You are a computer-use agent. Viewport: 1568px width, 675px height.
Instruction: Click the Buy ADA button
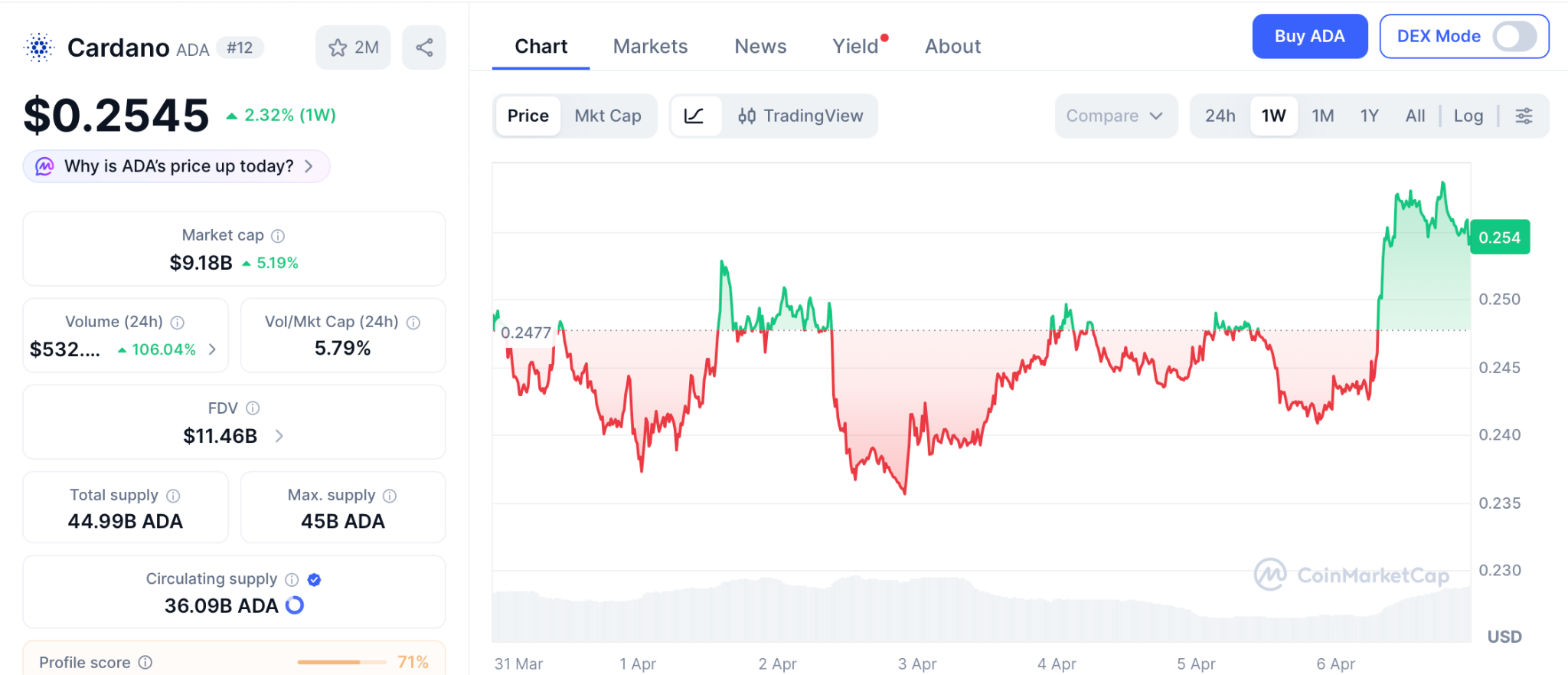[1309, 36]
